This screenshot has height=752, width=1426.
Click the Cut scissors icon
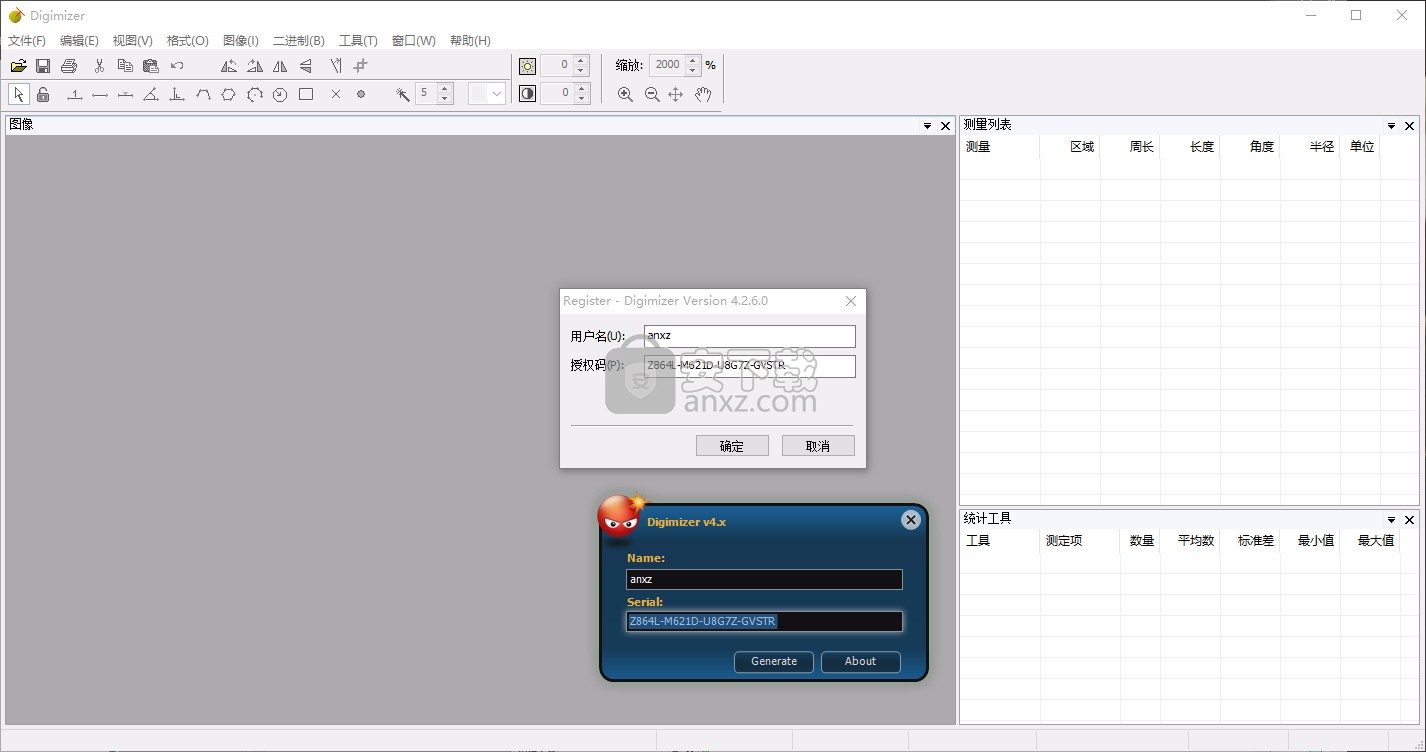pyautogui.click(x=99, y=66)
